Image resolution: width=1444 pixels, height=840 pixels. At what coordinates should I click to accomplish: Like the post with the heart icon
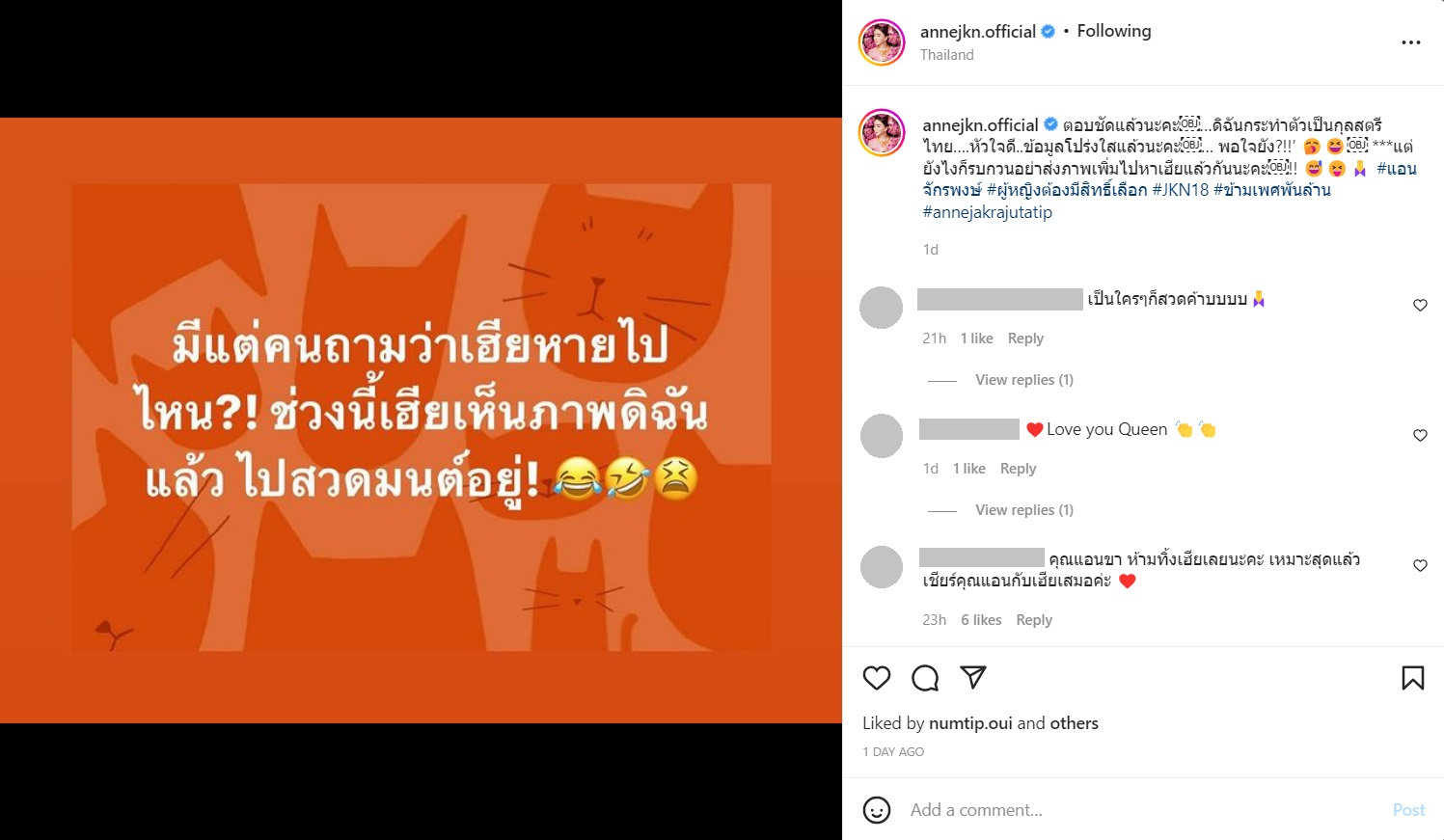click(x=877, y=678)
